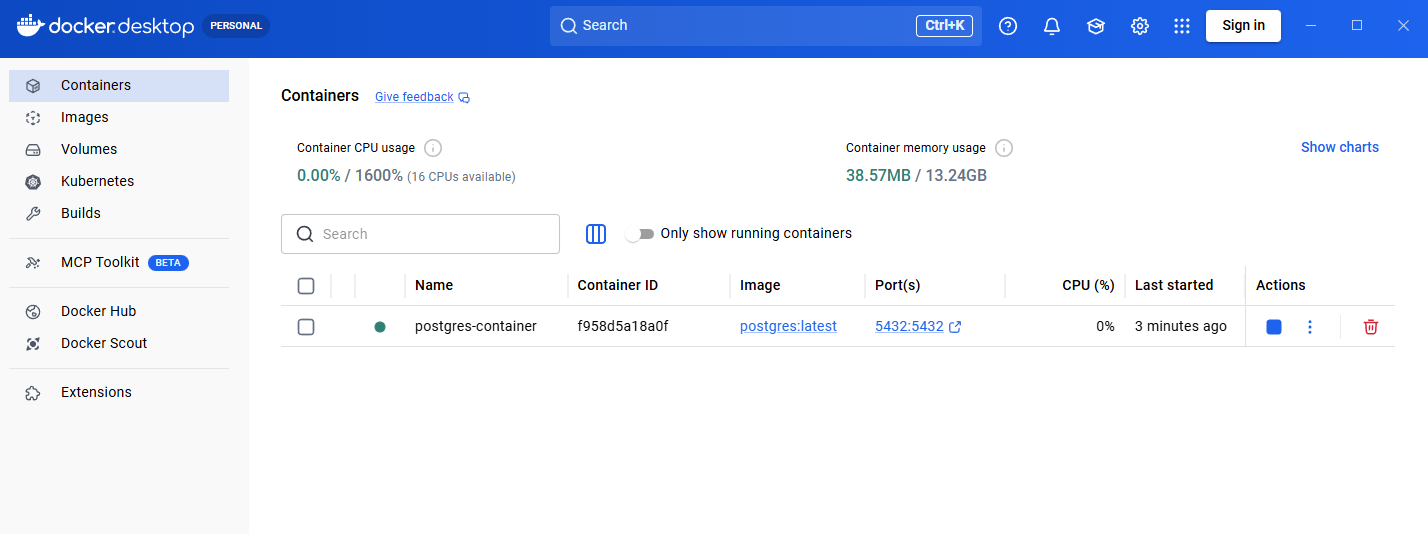Close the Docker Desktop window
Screen dimensions: 1428x534
1403,26
